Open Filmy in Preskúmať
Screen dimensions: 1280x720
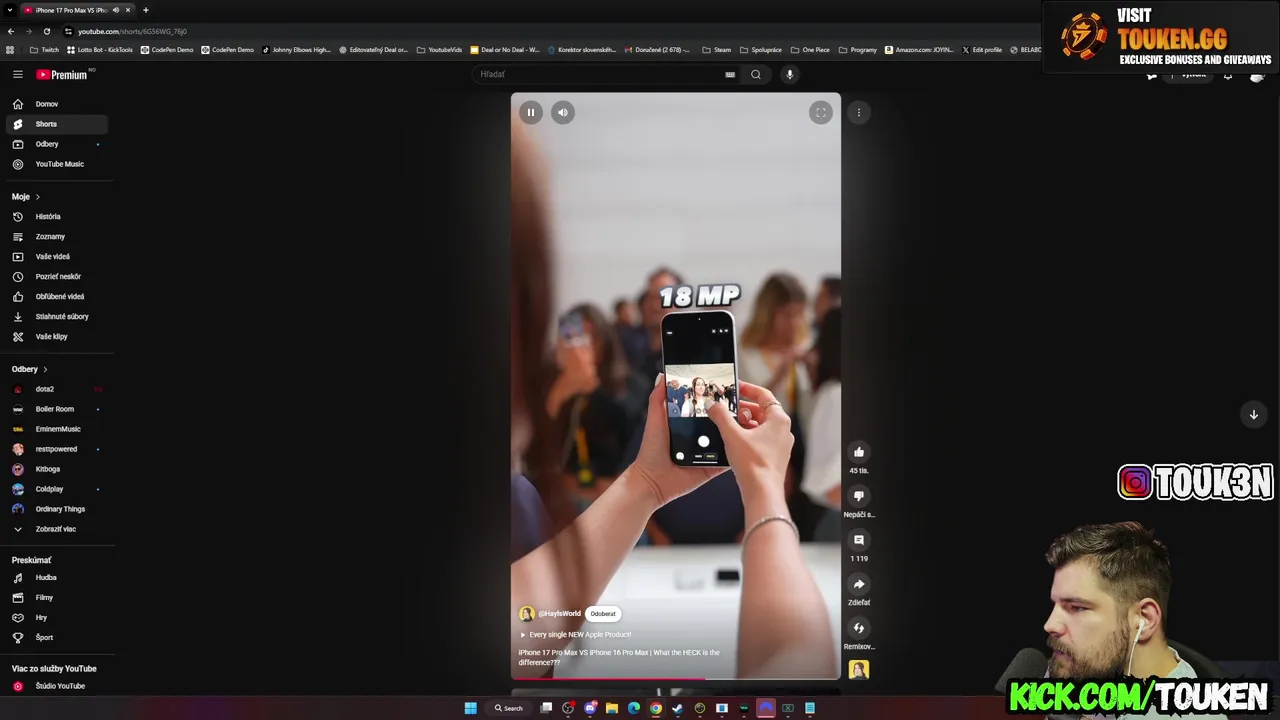pos(56,598)
